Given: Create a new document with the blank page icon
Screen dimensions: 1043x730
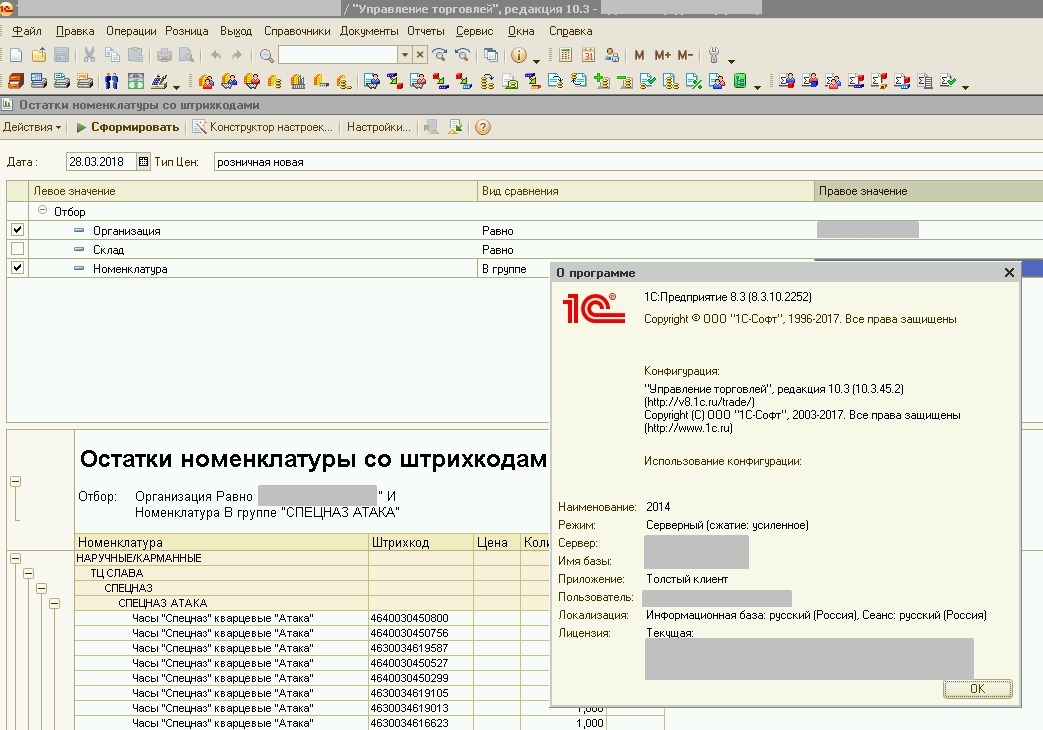Looking at the screenshot, I should pyautogui.click(x=17, y=55).
